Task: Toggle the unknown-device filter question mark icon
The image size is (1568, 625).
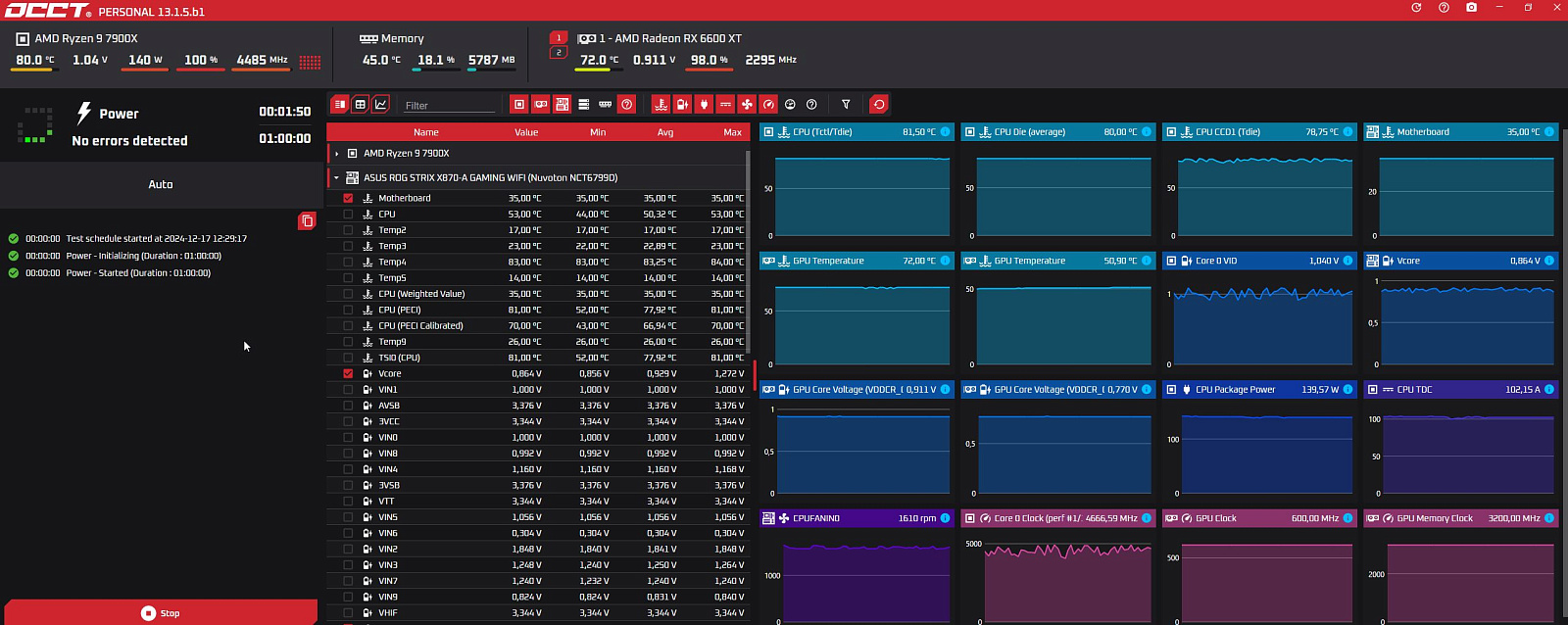Action: pyautogui.click(x=627, y=104)
